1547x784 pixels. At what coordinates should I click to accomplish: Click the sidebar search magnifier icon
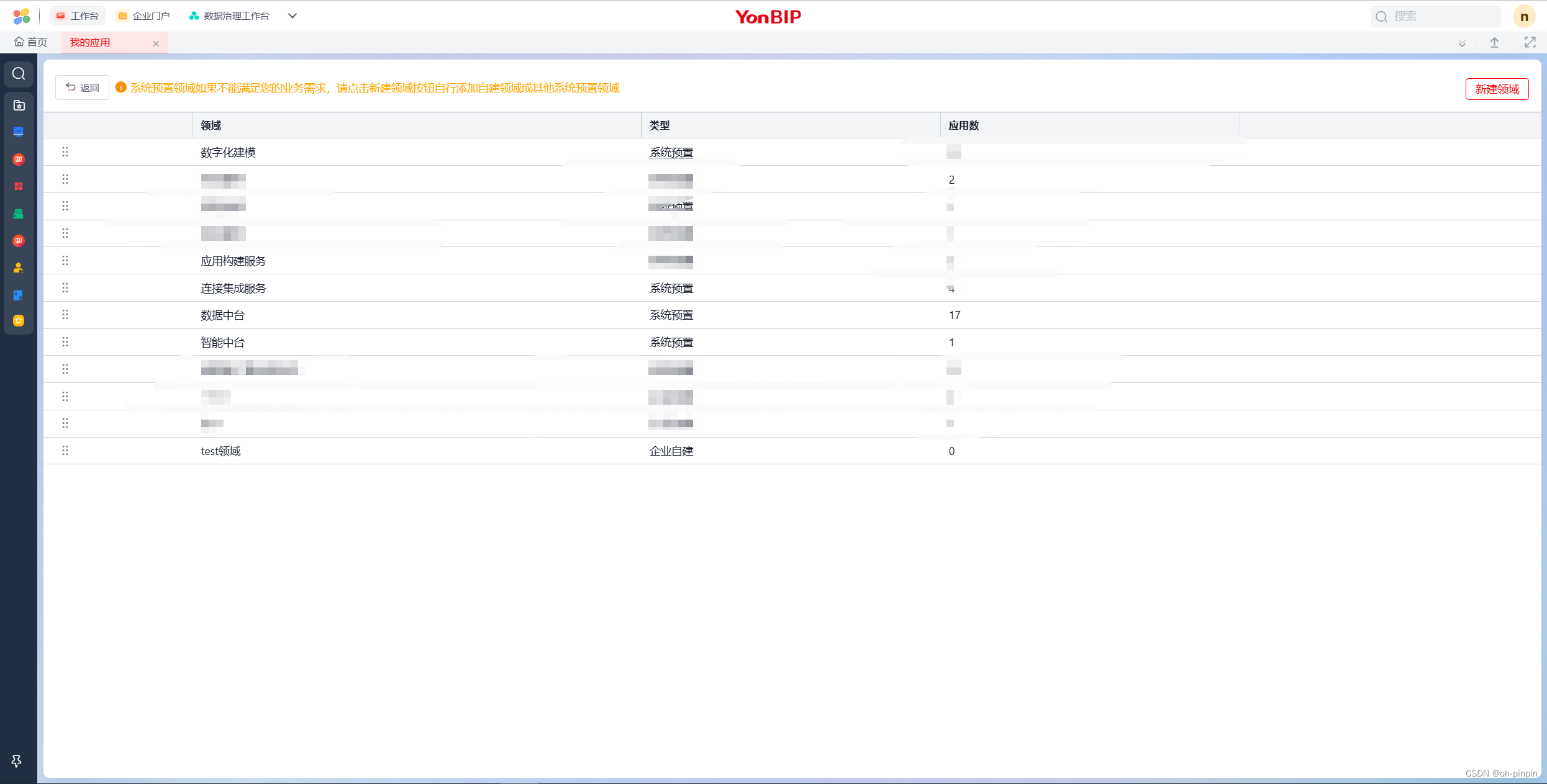(x=19, y=74)
